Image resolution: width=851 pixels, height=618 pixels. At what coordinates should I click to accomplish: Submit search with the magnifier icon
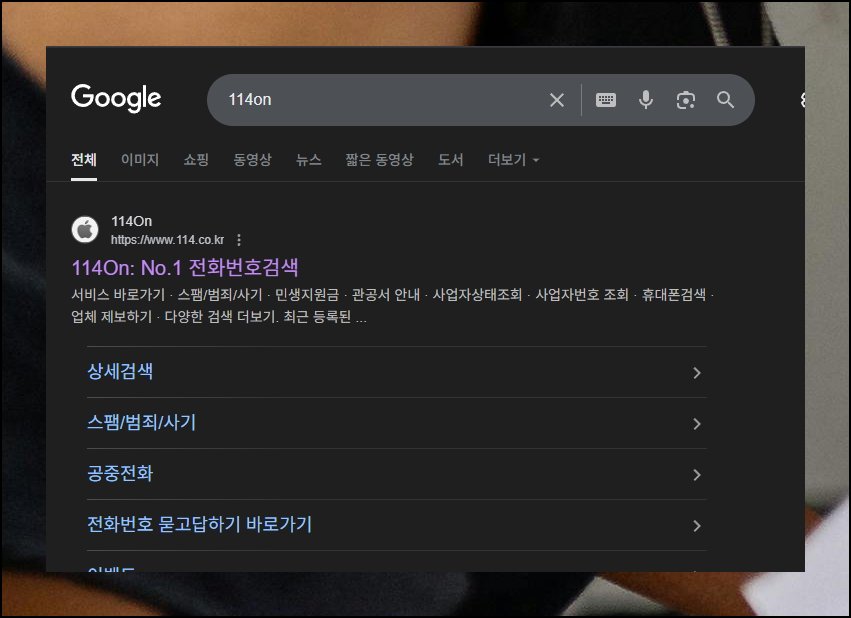tap(726, 100)
